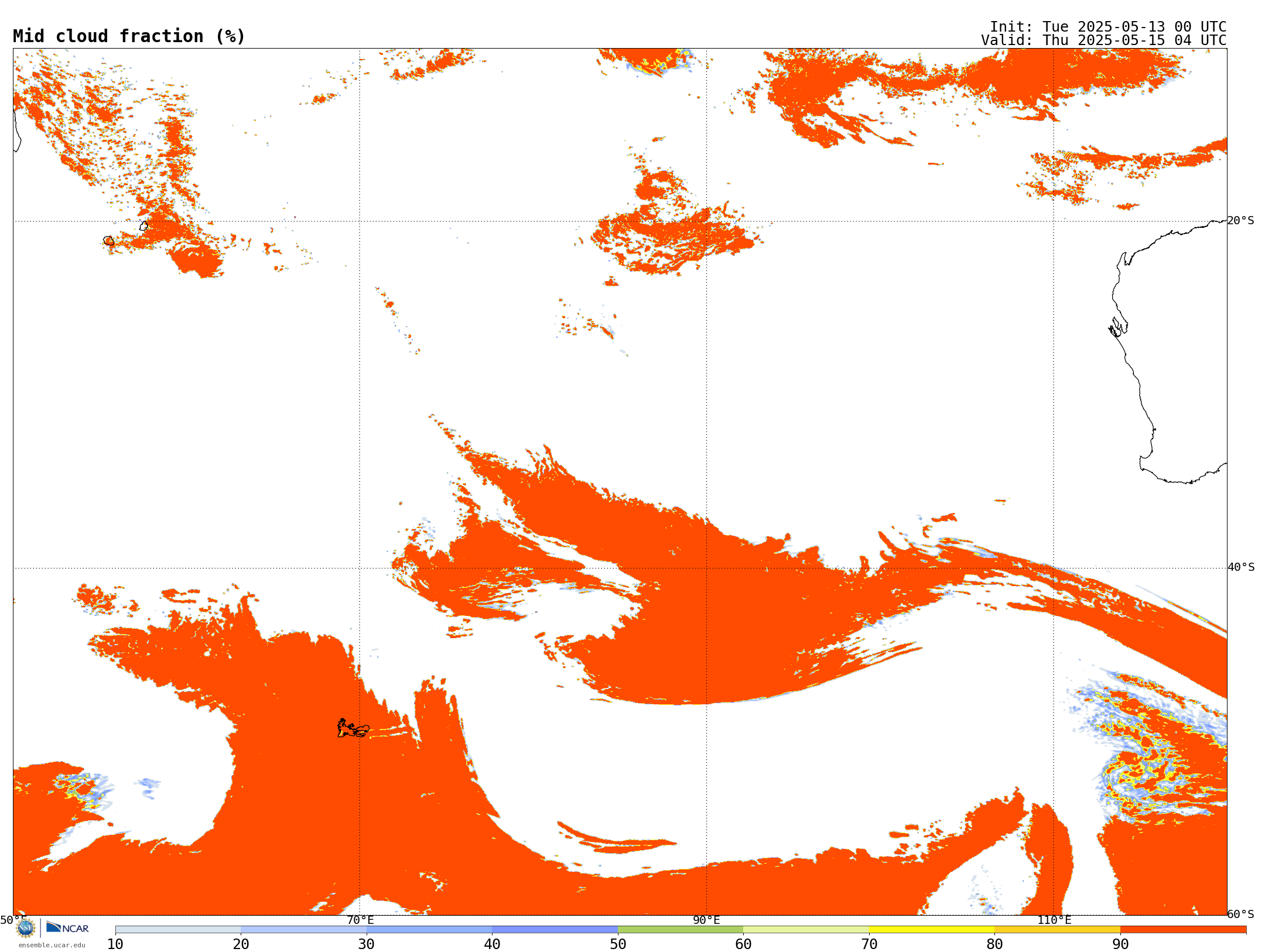The width and height of the screenshot is (1265, 952).
Task: Click the 40-50 periwinkle colorbar segment
Action: coord(555,930)
